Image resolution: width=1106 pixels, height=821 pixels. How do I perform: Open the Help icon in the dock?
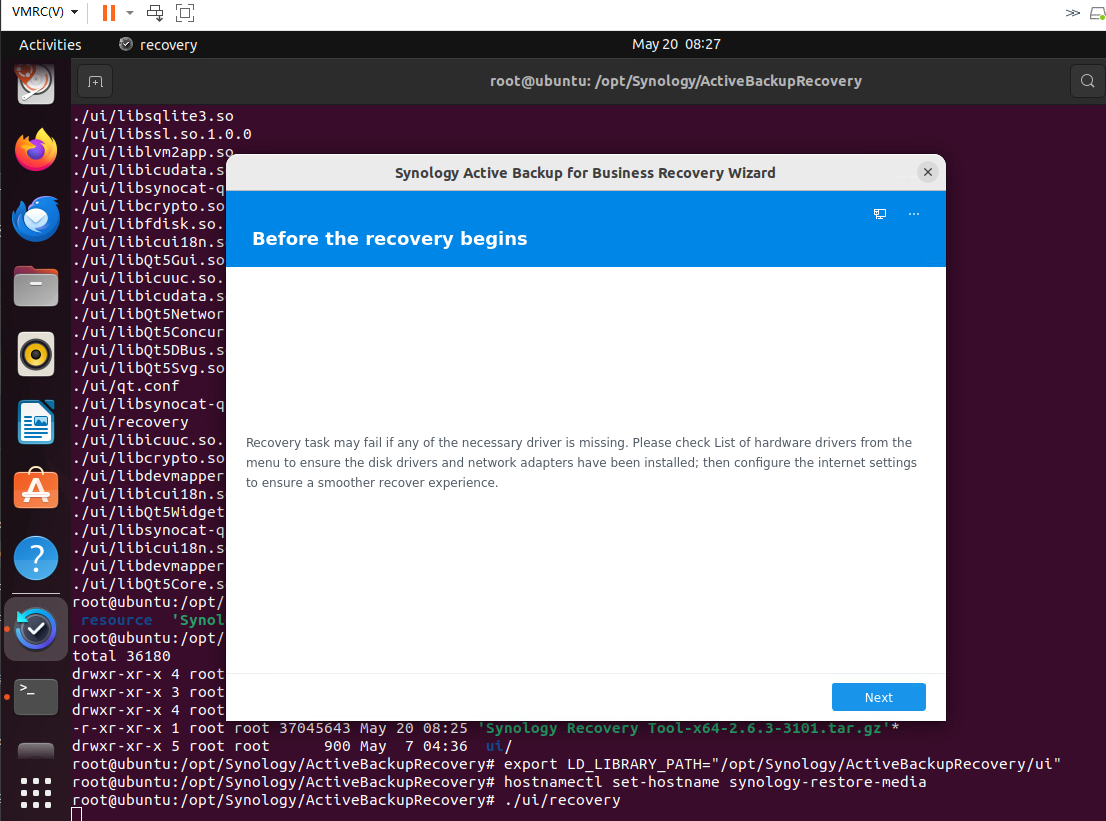[x=35, y=558]
